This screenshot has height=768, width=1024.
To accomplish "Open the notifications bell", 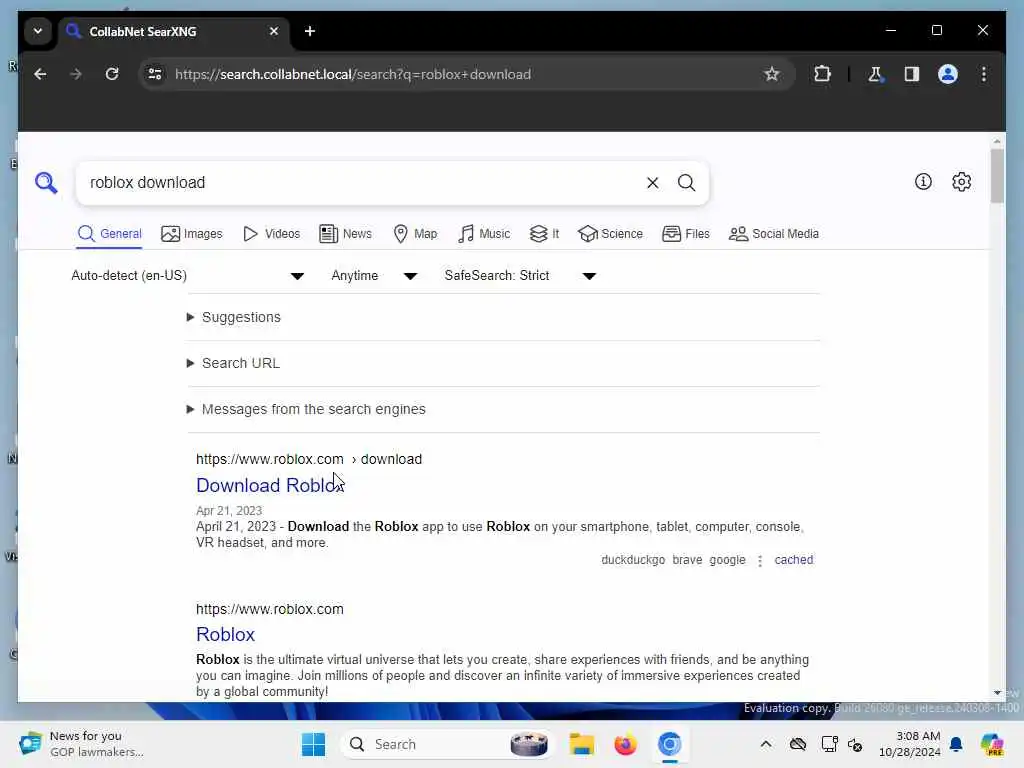I will (956, 744).
